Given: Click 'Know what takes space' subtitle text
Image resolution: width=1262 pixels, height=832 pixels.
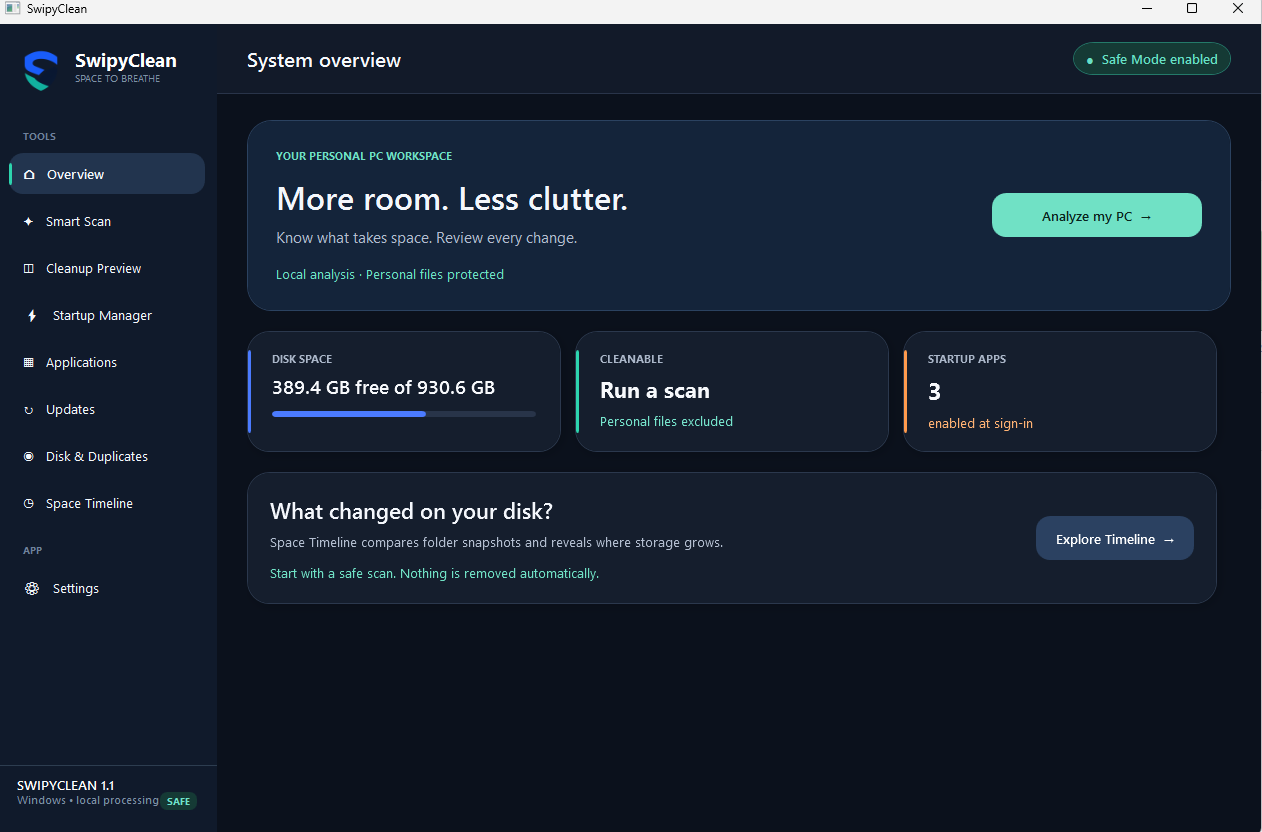Looking at the screenshot, I should (x=426, y=238).
